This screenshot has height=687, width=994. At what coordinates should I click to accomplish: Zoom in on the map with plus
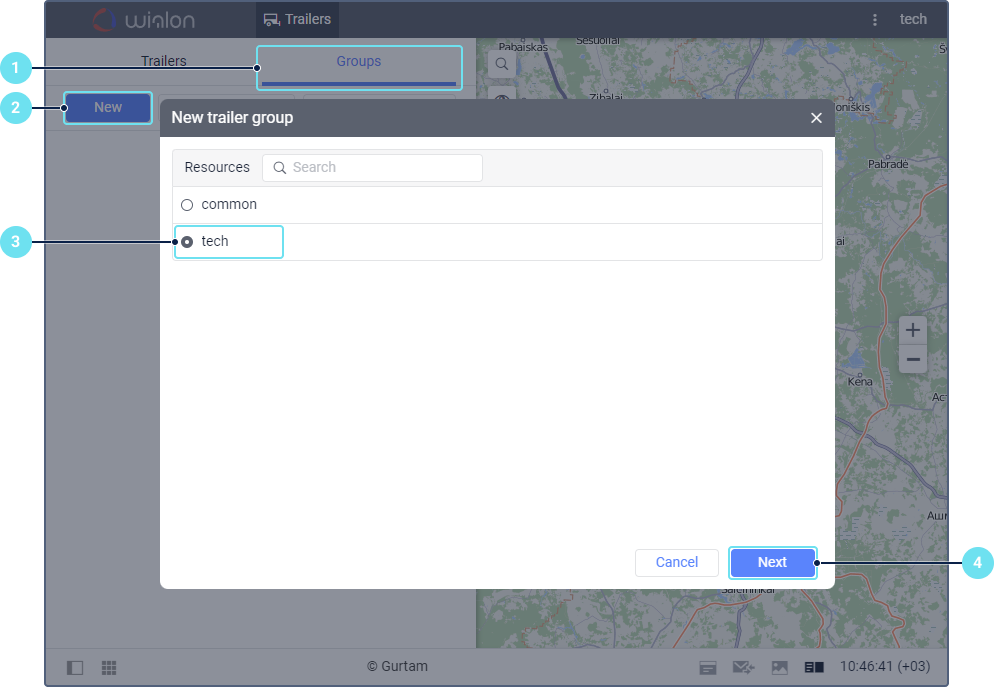[x=912, y=330]
